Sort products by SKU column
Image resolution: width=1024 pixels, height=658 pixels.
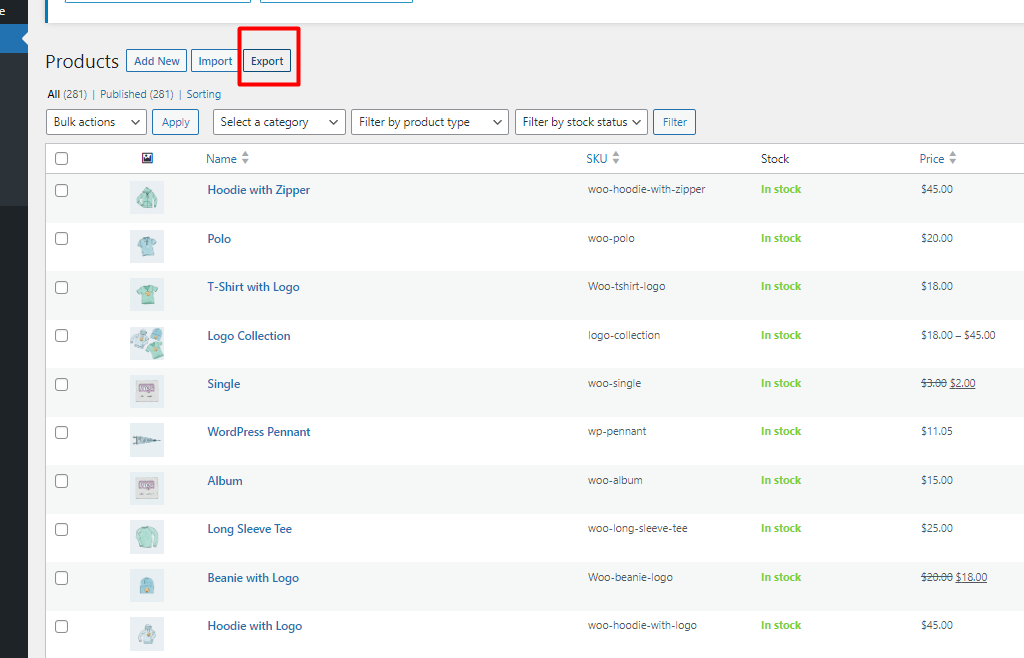pyautogui.click(x=597, y=159)
